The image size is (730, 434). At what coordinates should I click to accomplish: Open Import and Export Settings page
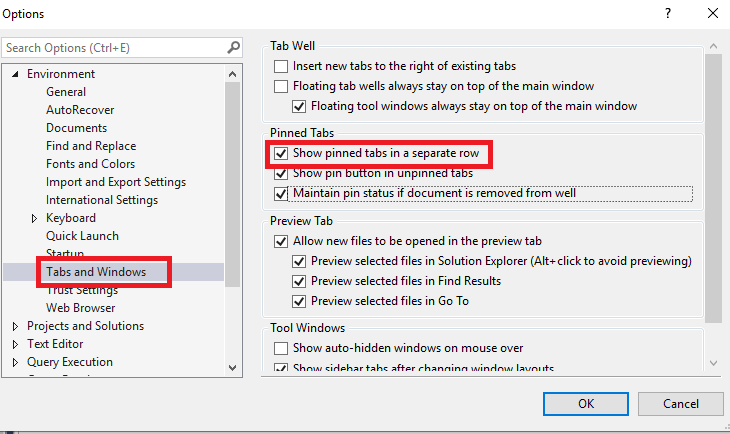click(x=116, y=182)
